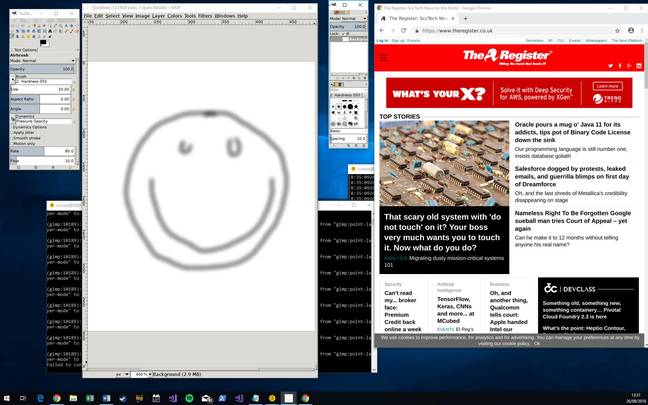
Task: Click the Aspect Ratio slider
Action: pyautogui.click(x=41, y=99)
